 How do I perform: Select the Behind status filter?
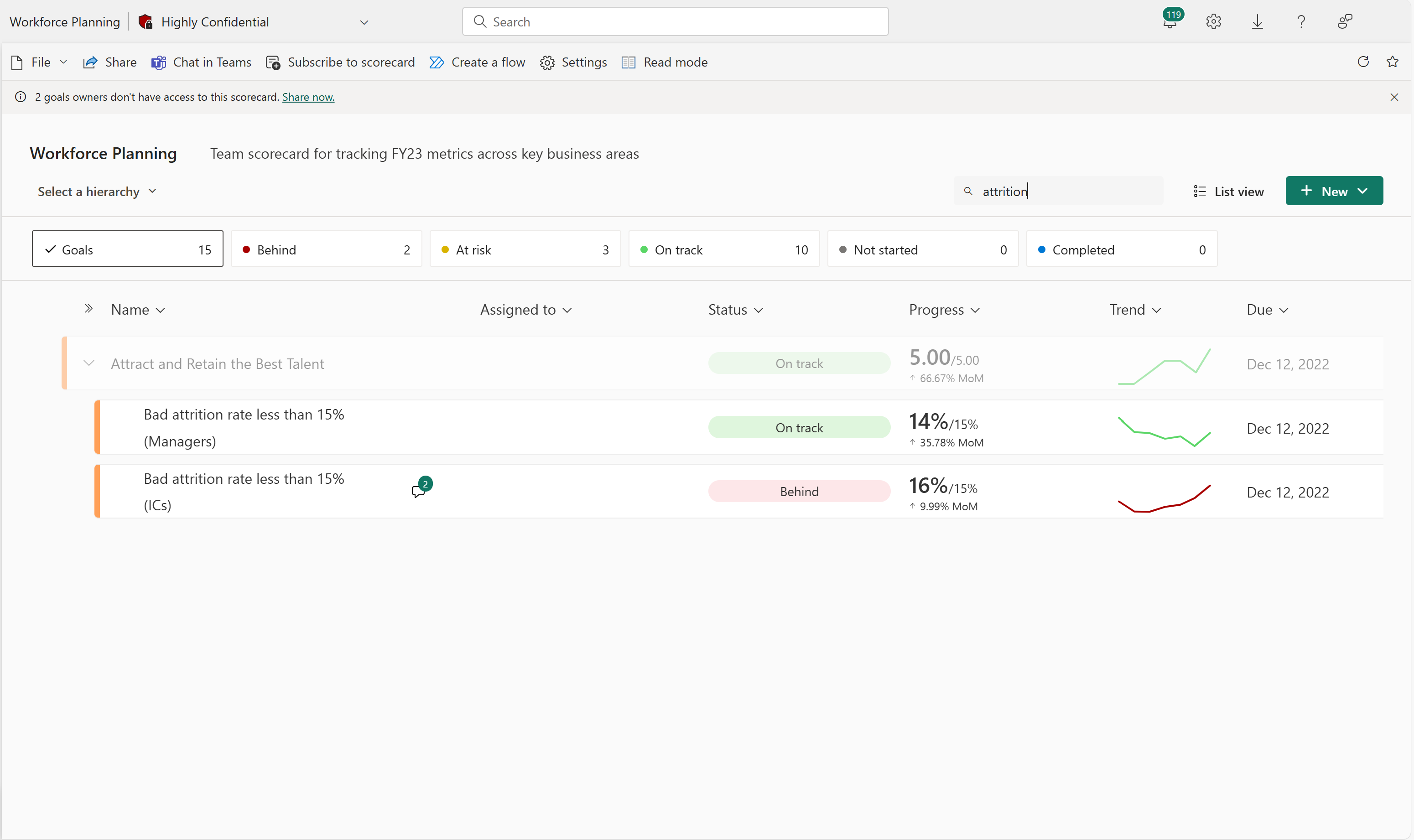(325, 249)
